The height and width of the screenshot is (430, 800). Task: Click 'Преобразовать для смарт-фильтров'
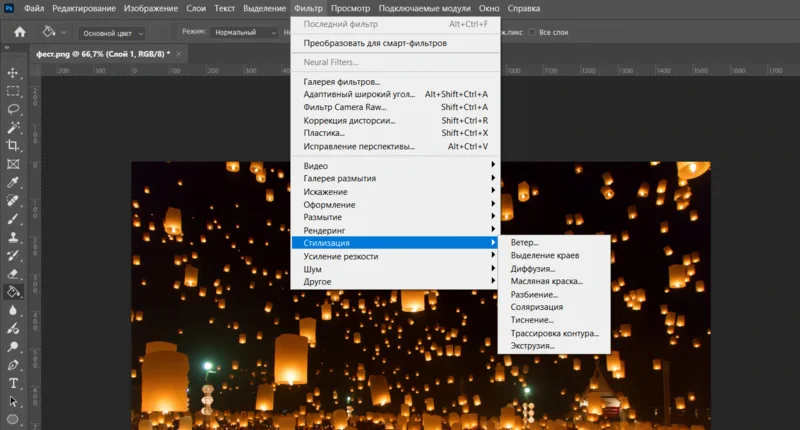[x=375, y=43]
